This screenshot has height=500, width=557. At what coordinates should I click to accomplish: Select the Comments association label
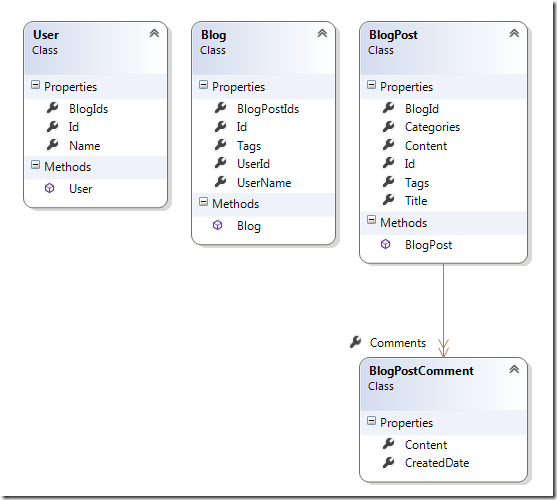tap(398, 343)
